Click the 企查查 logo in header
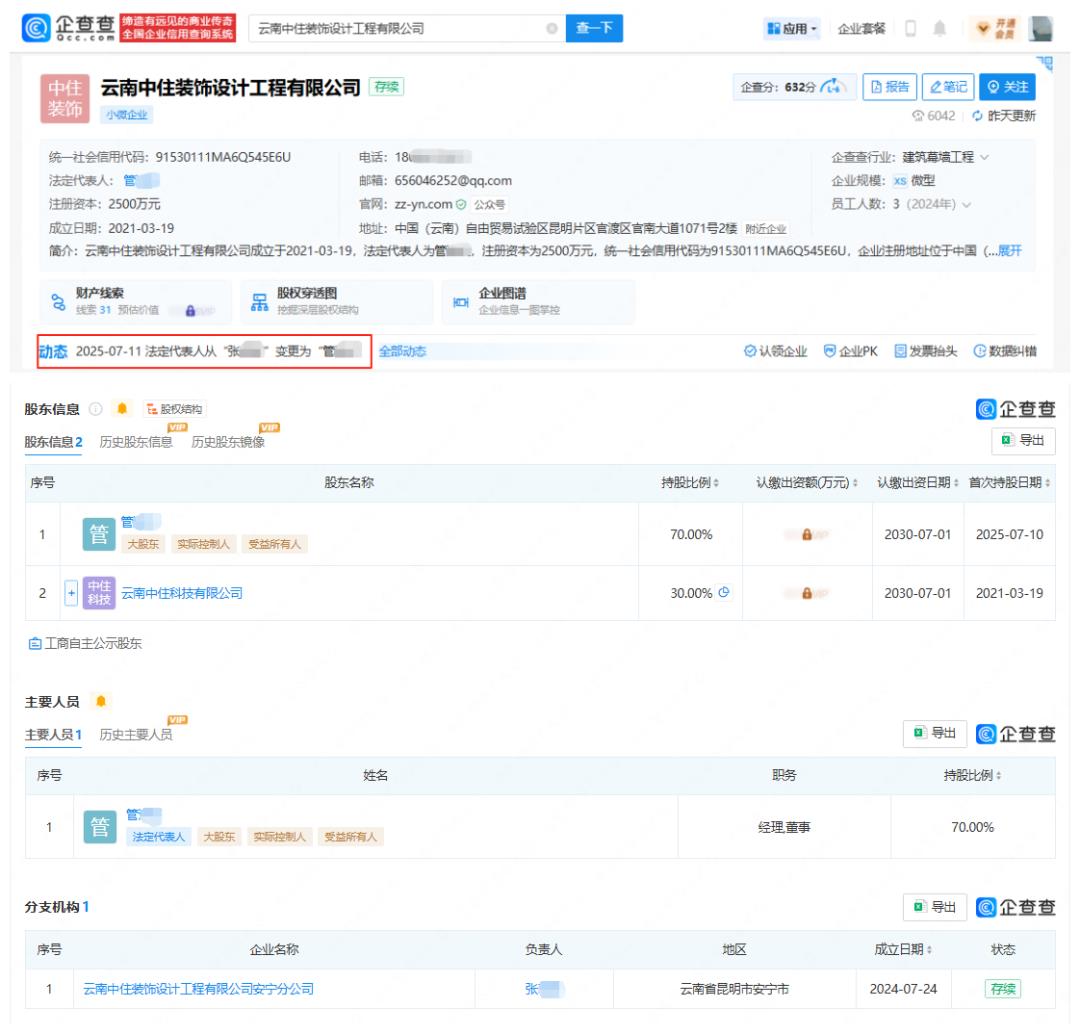 (x=68, y=28)
